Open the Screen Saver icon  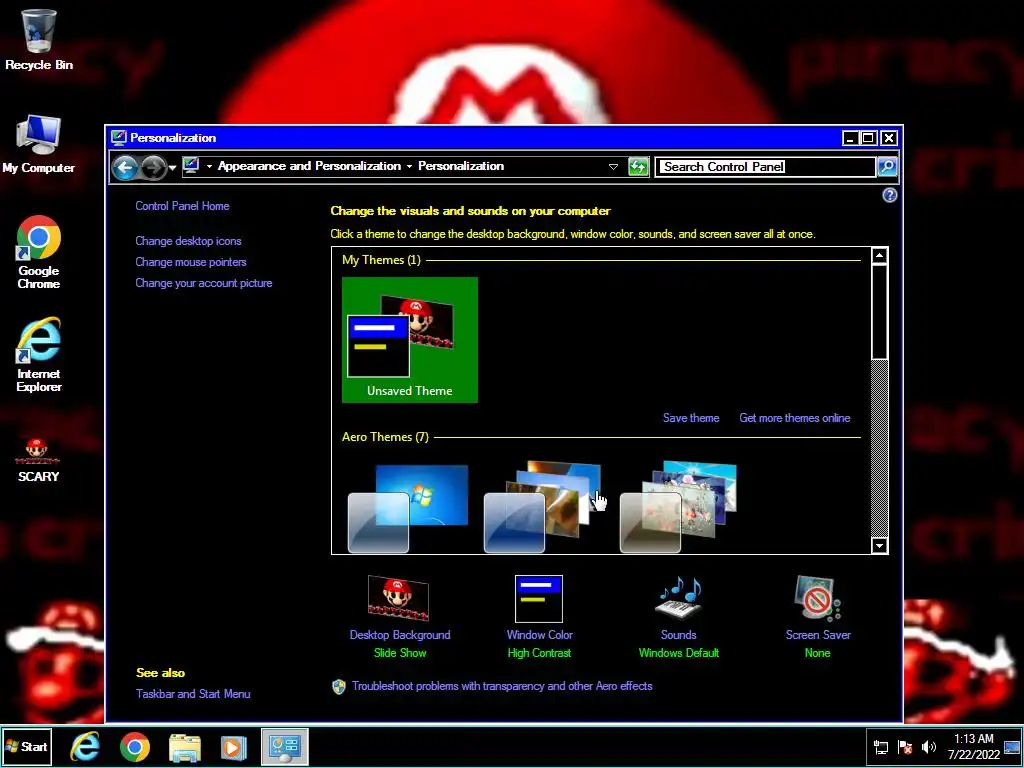[818, 598]
